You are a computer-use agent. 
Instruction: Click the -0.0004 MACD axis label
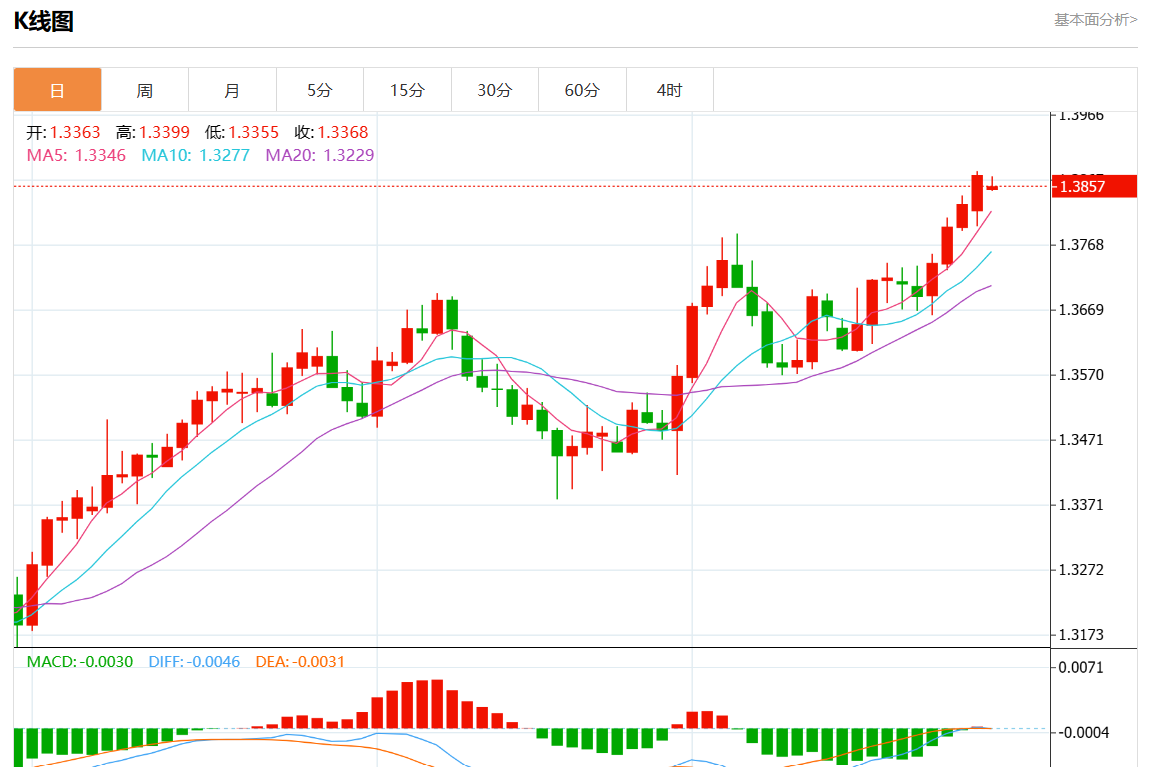click(x=1083, y=732)
